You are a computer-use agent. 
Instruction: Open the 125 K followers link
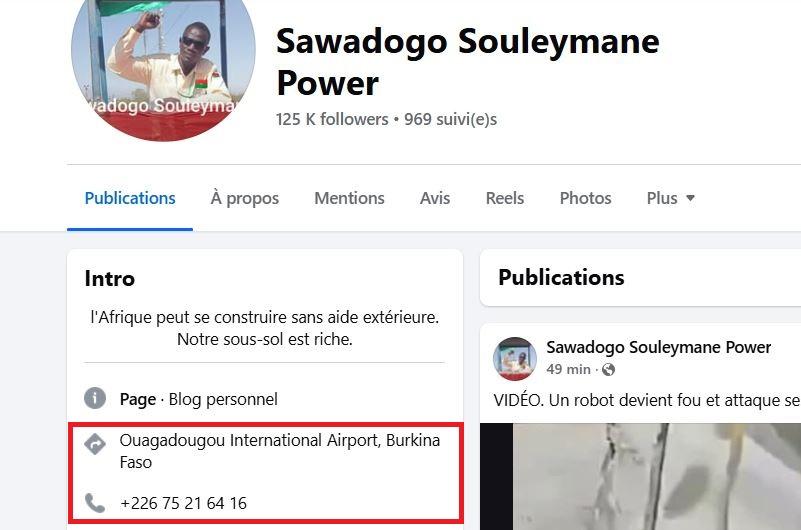pos(332,119)
